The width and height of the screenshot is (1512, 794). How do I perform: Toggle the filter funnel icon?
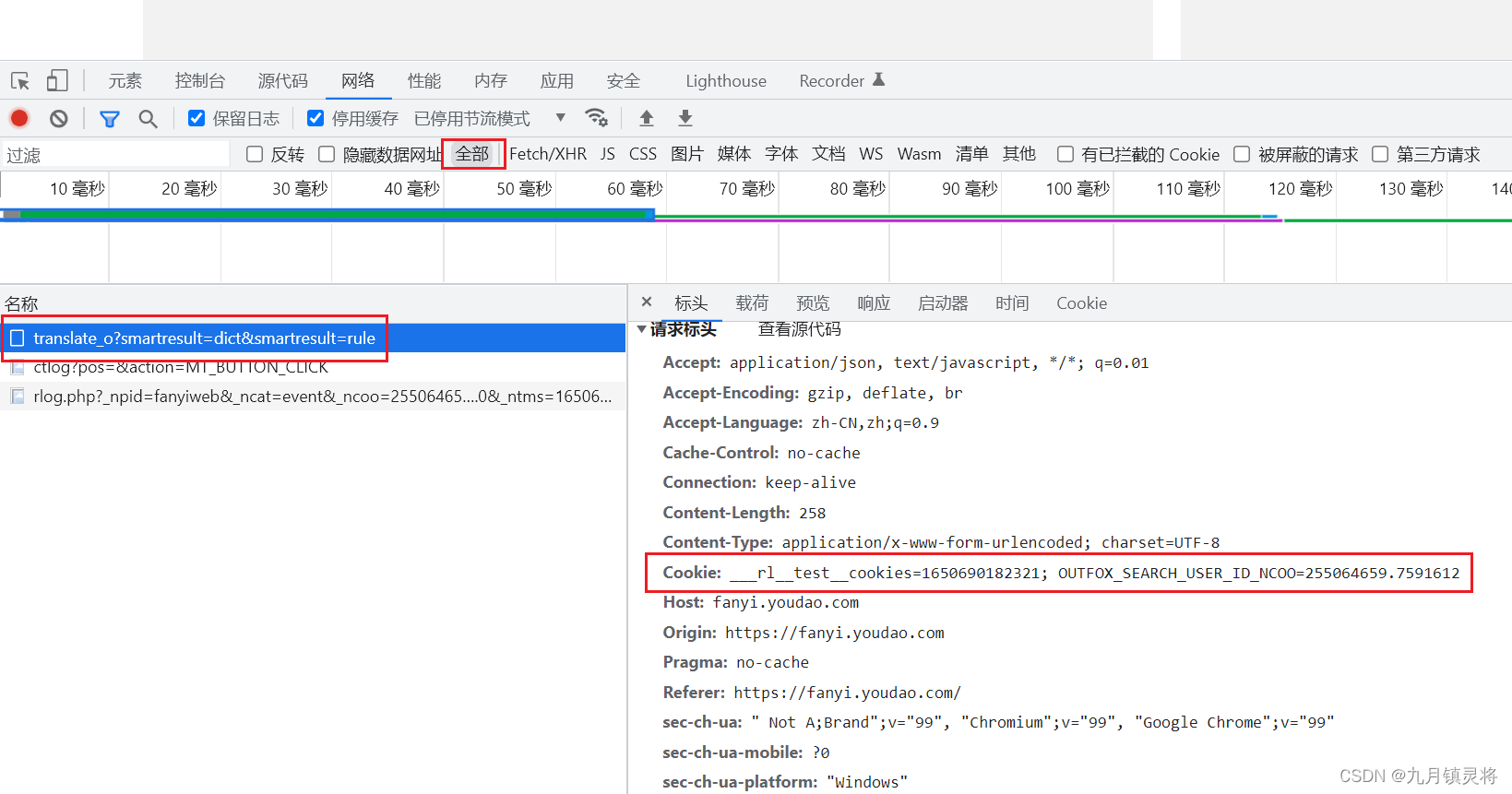click(x=110, y=119)
